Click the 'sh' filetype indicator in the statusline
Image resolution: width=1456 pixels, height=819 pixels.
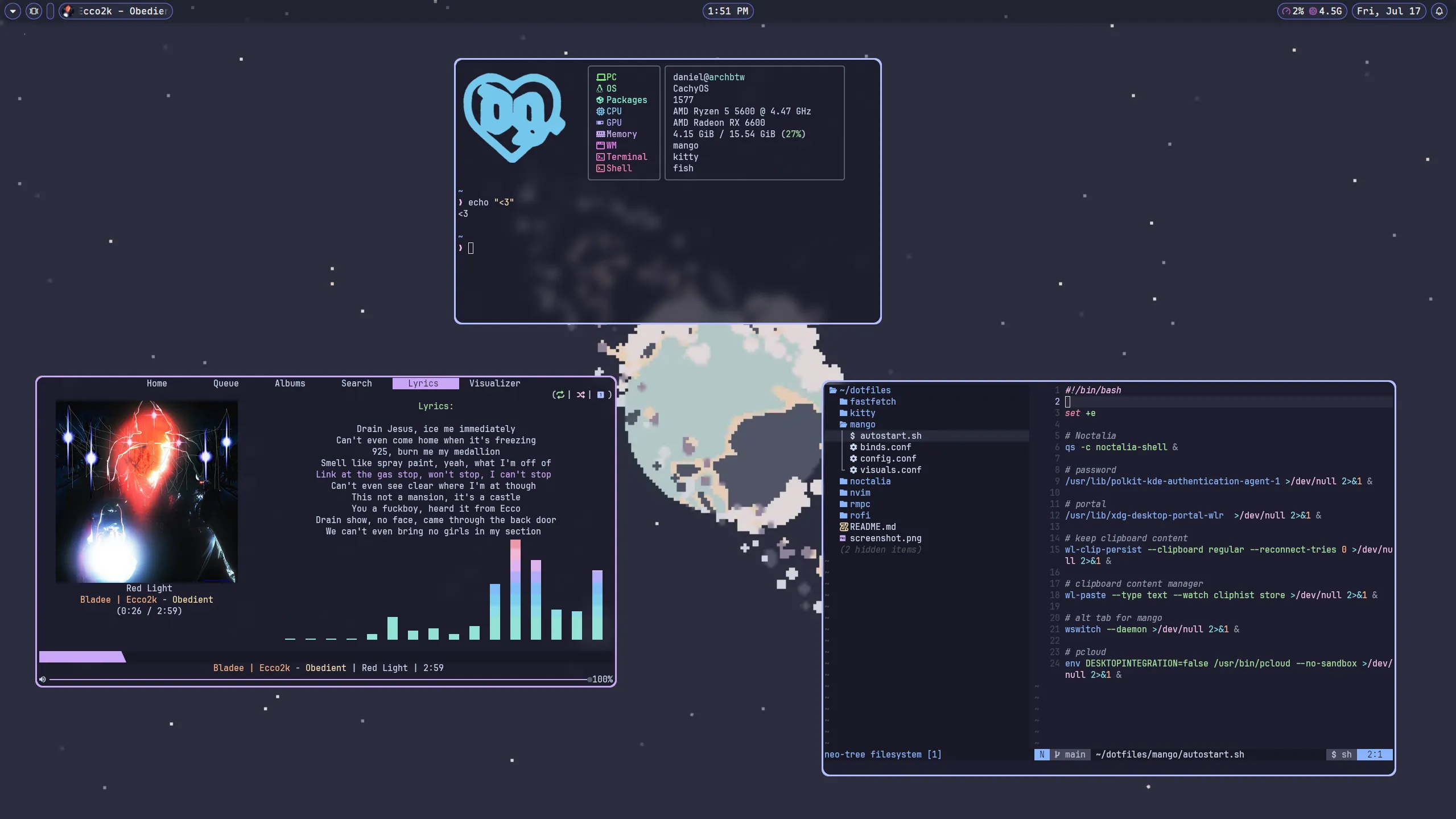click(1341, 755)
